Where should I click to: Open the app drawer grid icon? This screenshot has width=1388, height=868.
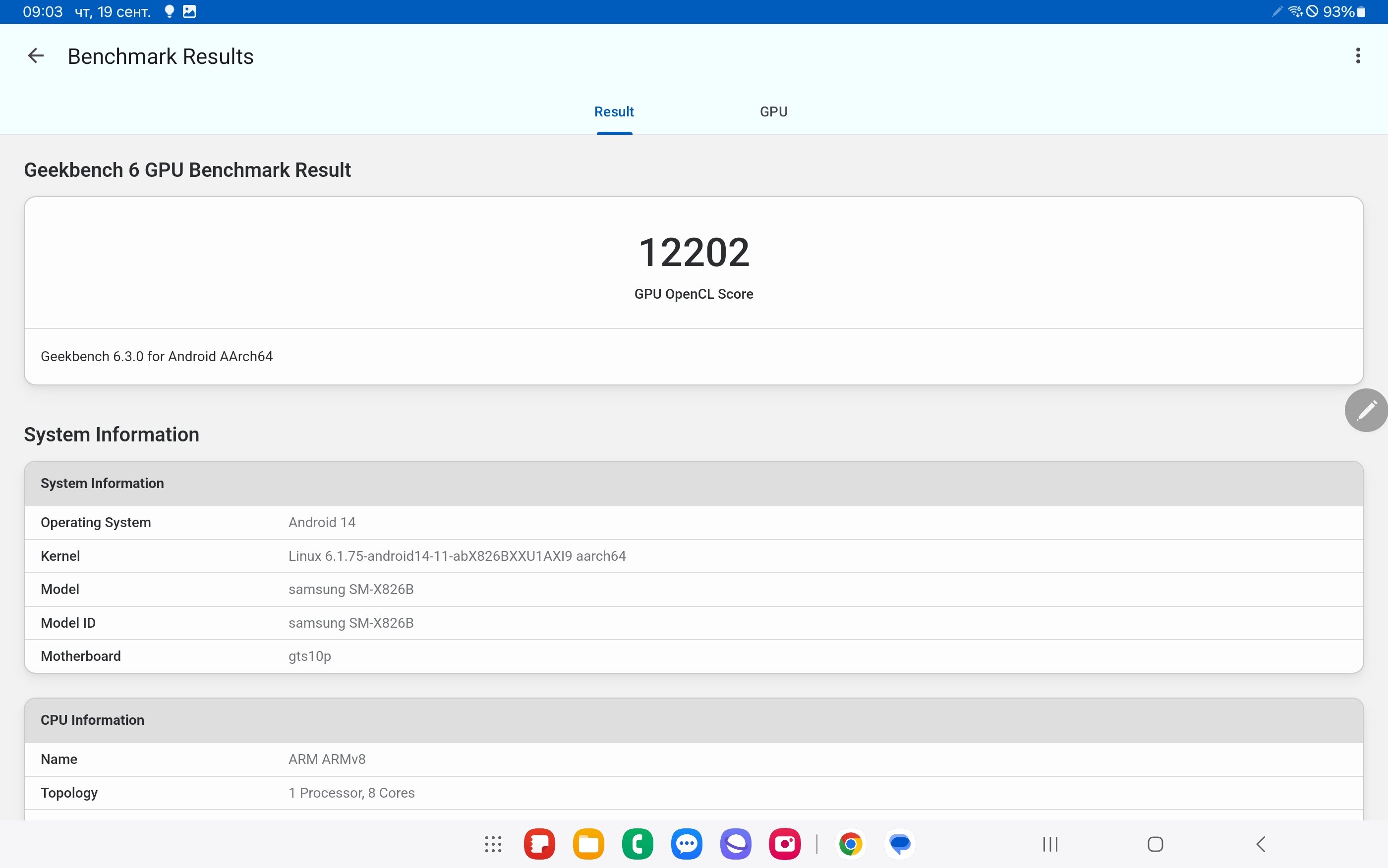tap(493, 844)
